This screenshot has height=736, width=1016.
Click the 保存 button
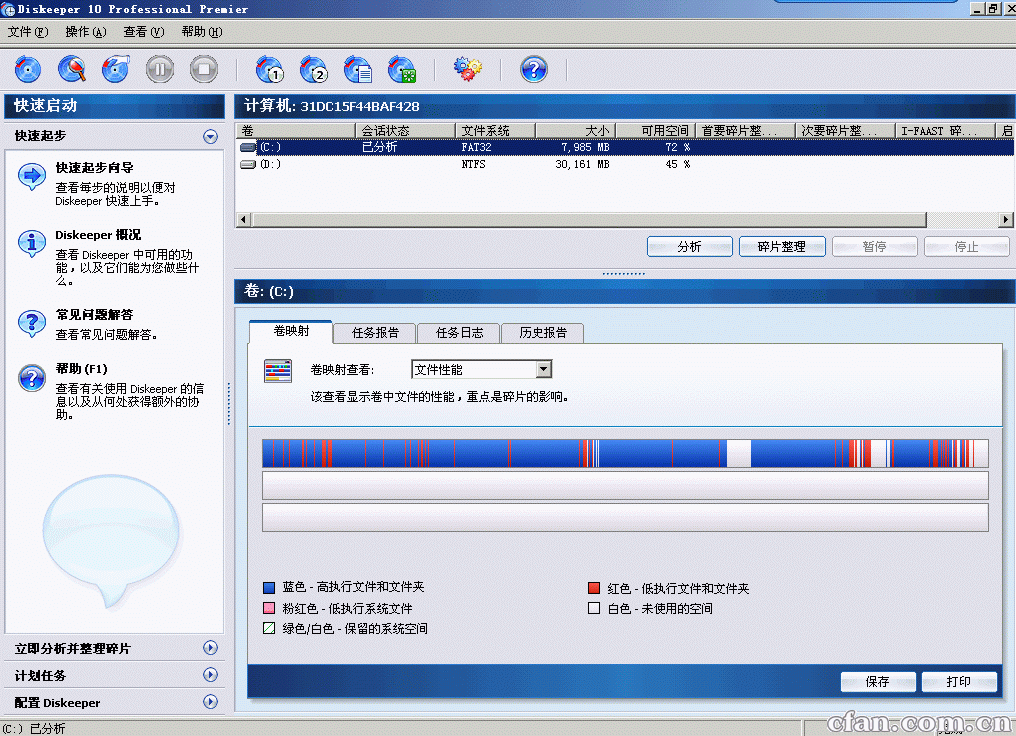(878, 682)
